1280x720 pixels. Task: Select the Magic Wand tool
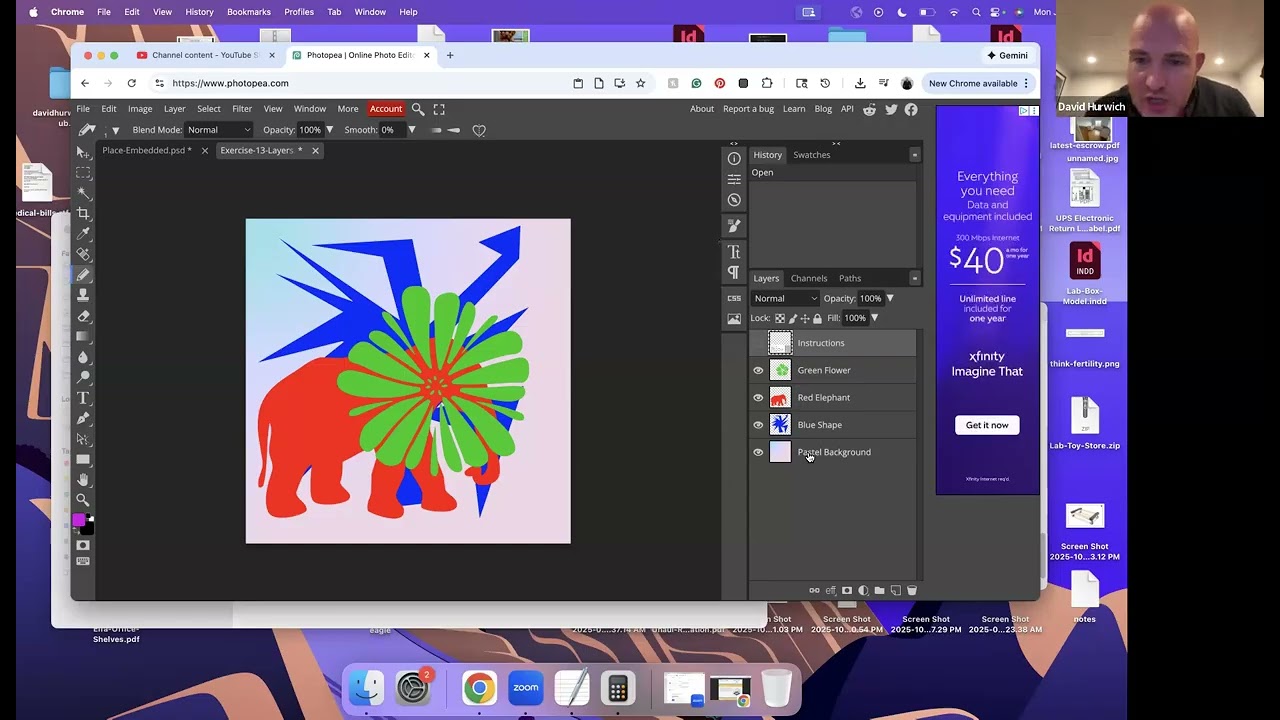tap(83, 193)
